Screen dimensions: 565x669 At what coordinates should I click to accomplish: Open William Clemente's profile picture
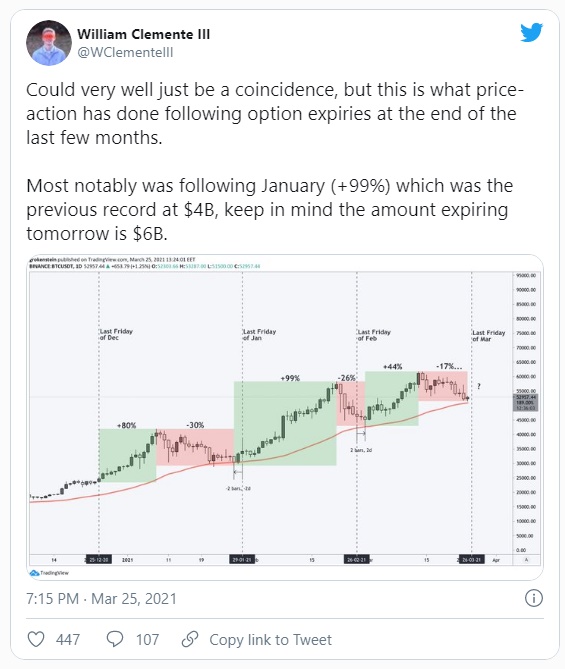click(49, 43)
